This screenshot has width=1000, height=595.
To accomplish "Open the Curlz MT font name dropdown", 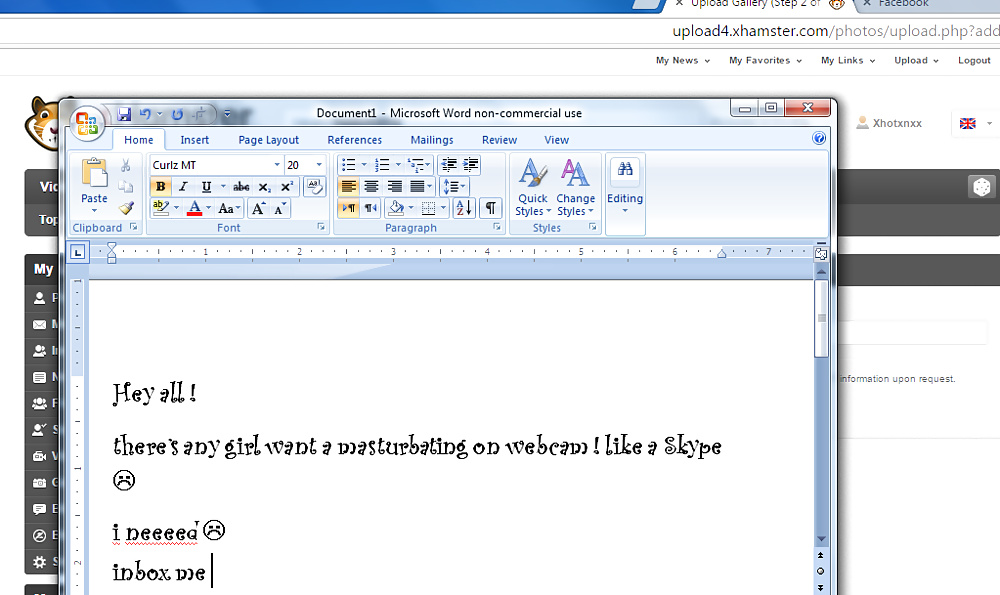I will pyautogui.click(x=277, y=165).
